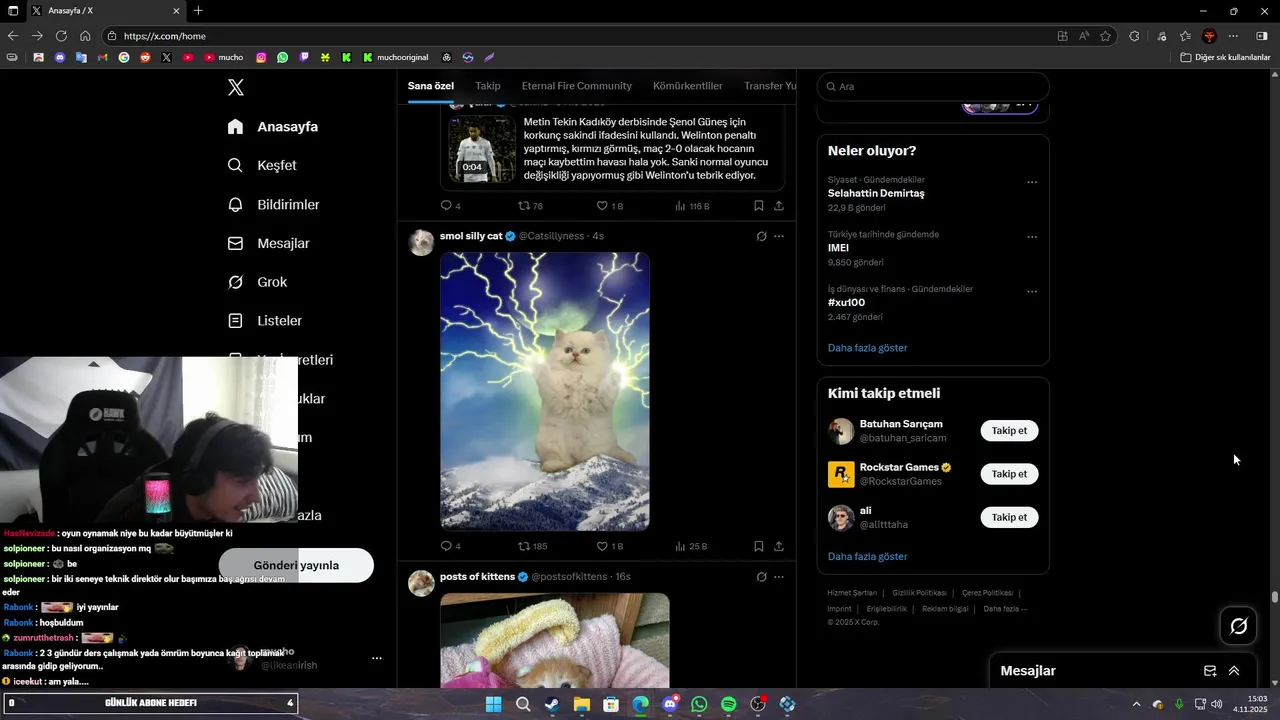
Task: Open Diğer sık kullanılanlar folder
Action: point(1225,57)
